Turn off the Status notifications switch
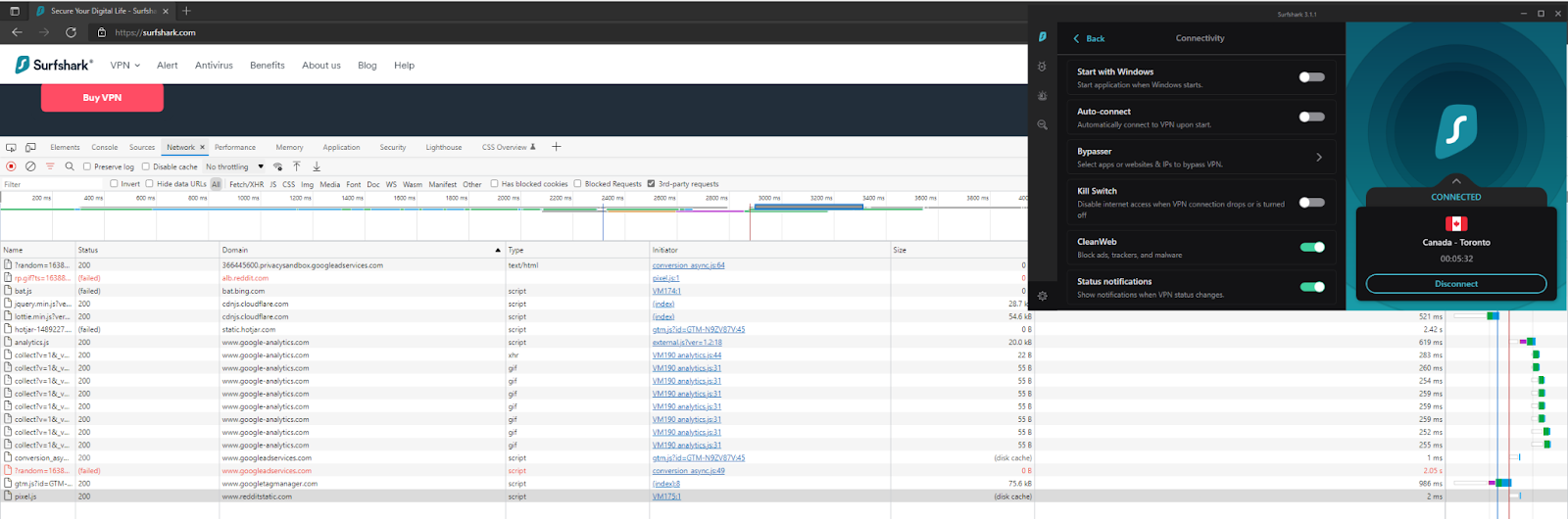 coord(1311,287)
